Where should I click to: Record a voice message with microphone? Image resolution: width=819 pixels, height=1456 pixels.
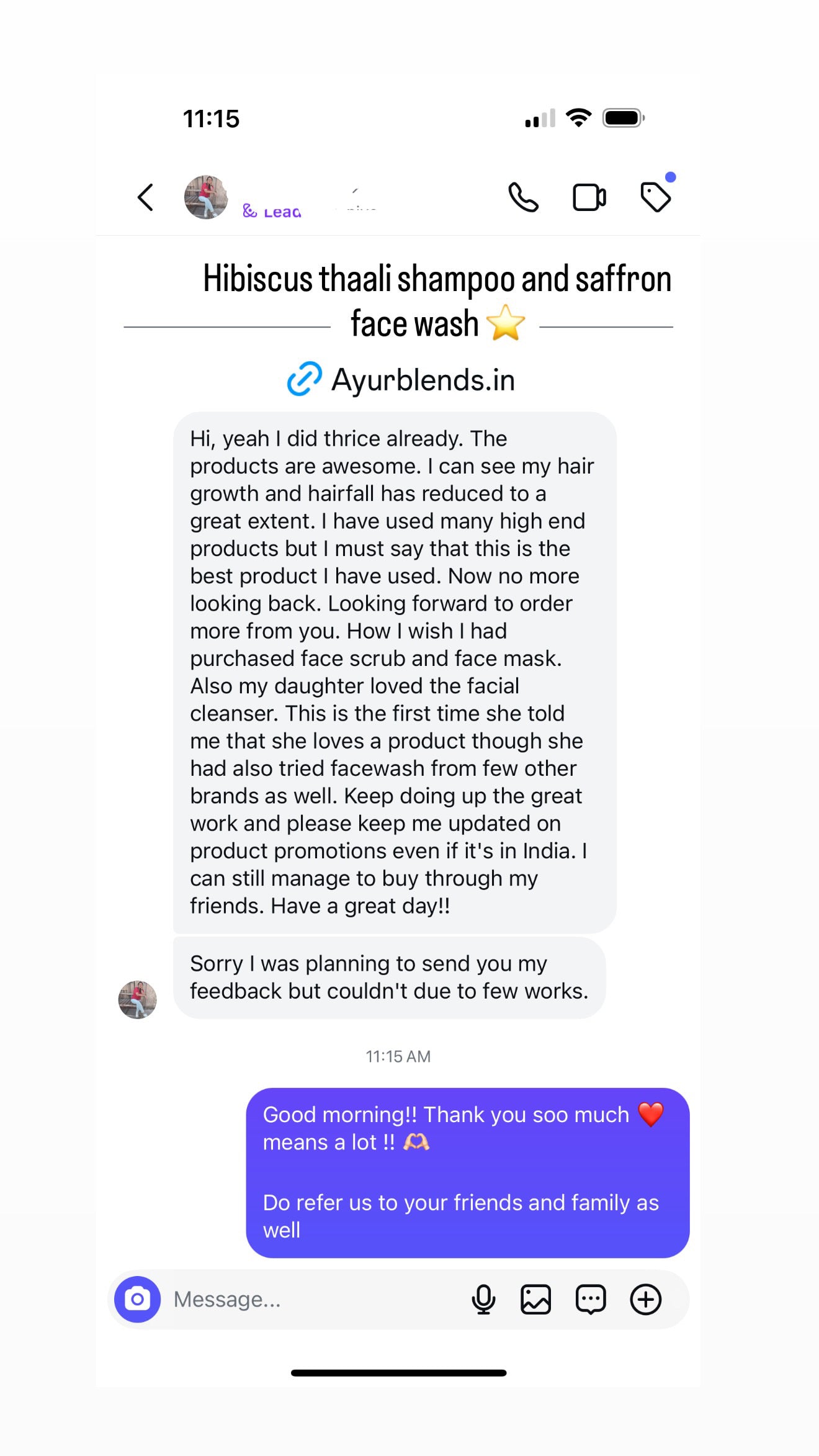(x=483, y=1299)
